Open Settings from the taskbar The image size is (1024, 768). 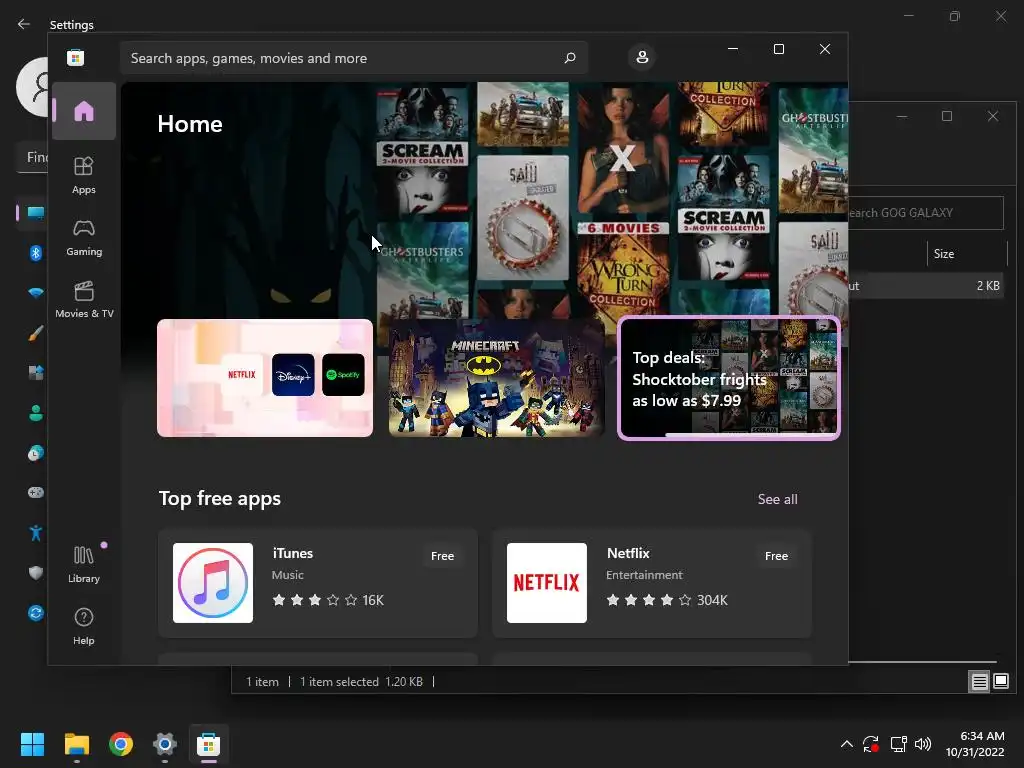[165, 744]
